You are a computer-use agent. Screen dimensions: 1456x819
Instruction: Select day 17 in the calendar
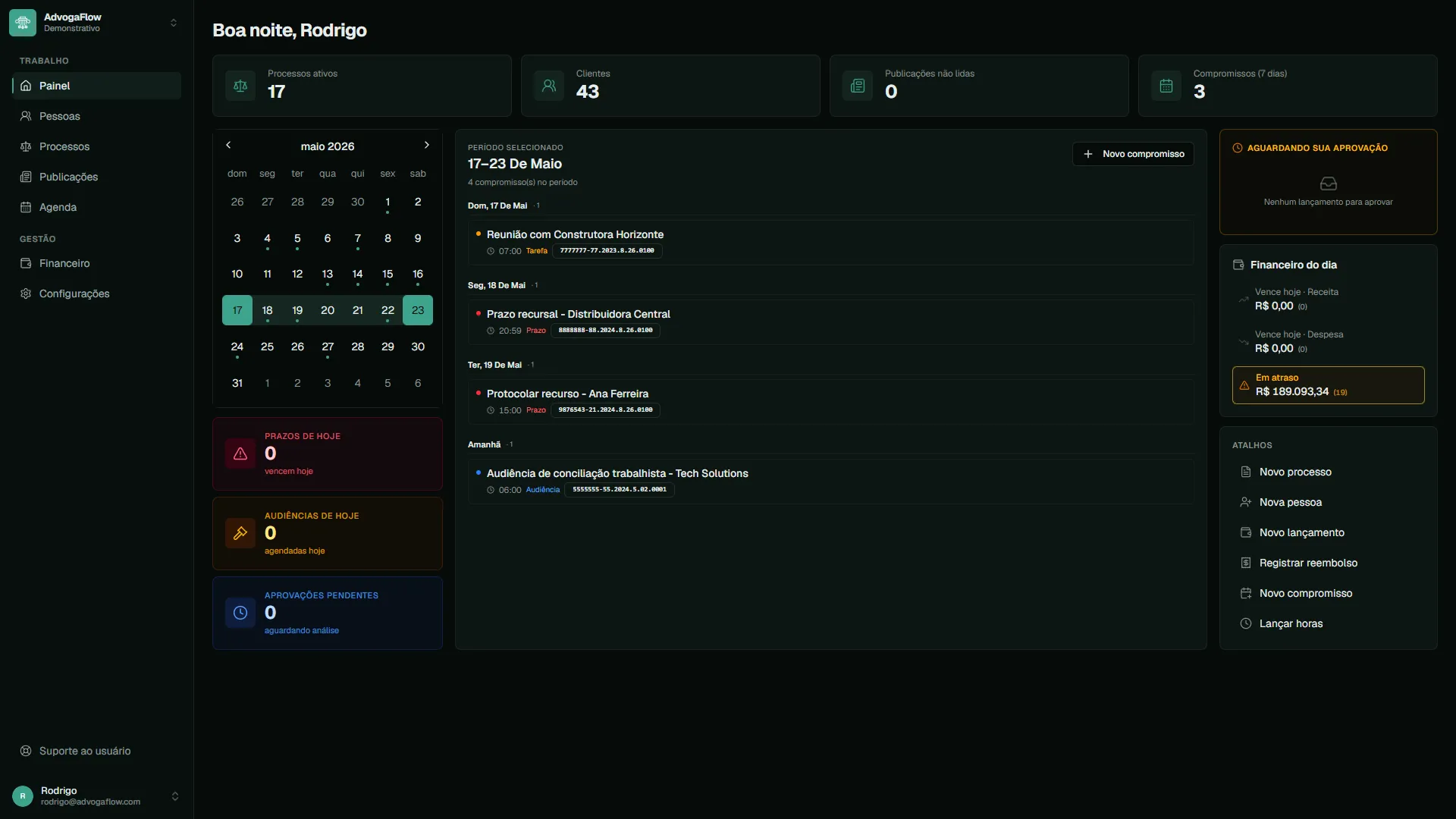[237, 310]
